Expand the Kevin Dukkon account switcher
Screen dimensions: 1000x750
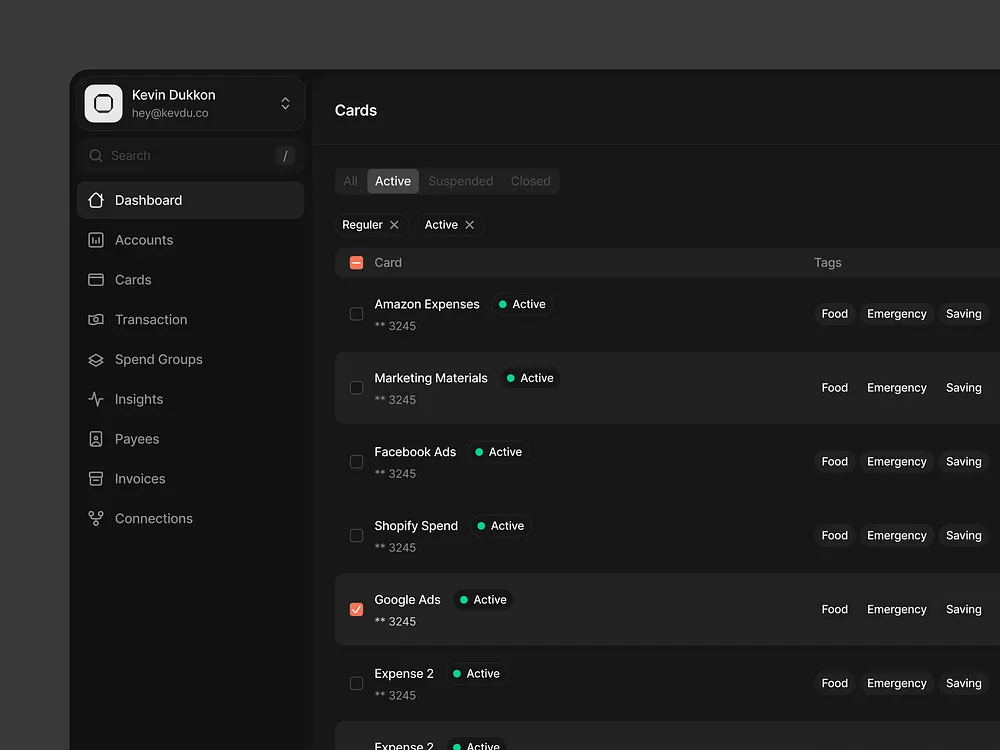tap(285, 103)
